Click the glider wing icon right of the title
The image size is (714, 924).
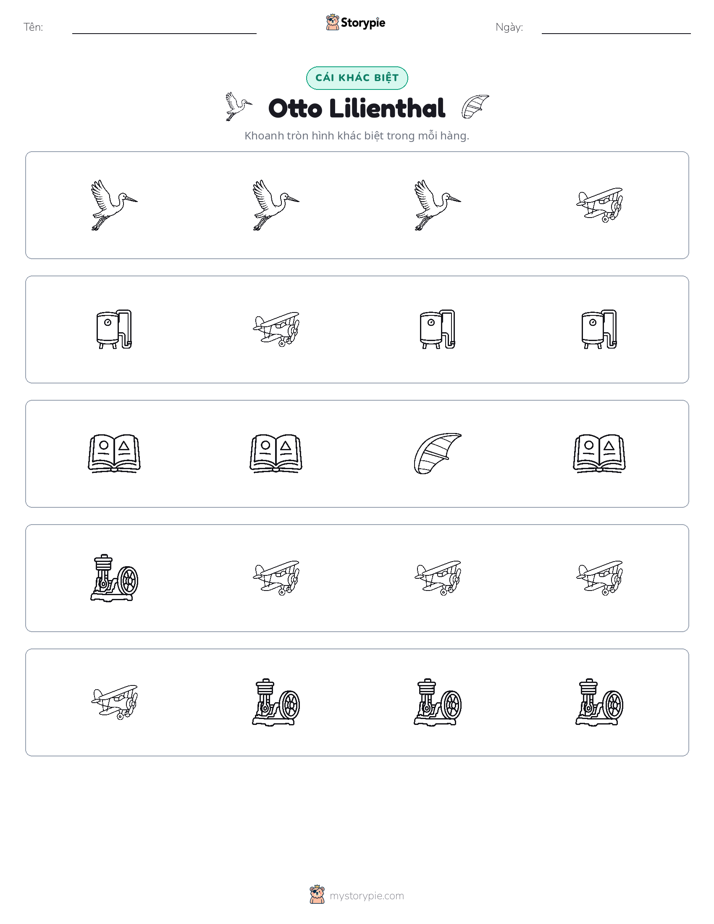click(x=475, y=107)
